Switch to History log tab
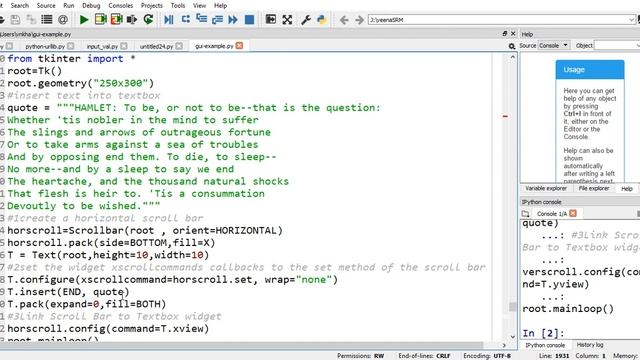640x360 pixels. tap(590, 345)
